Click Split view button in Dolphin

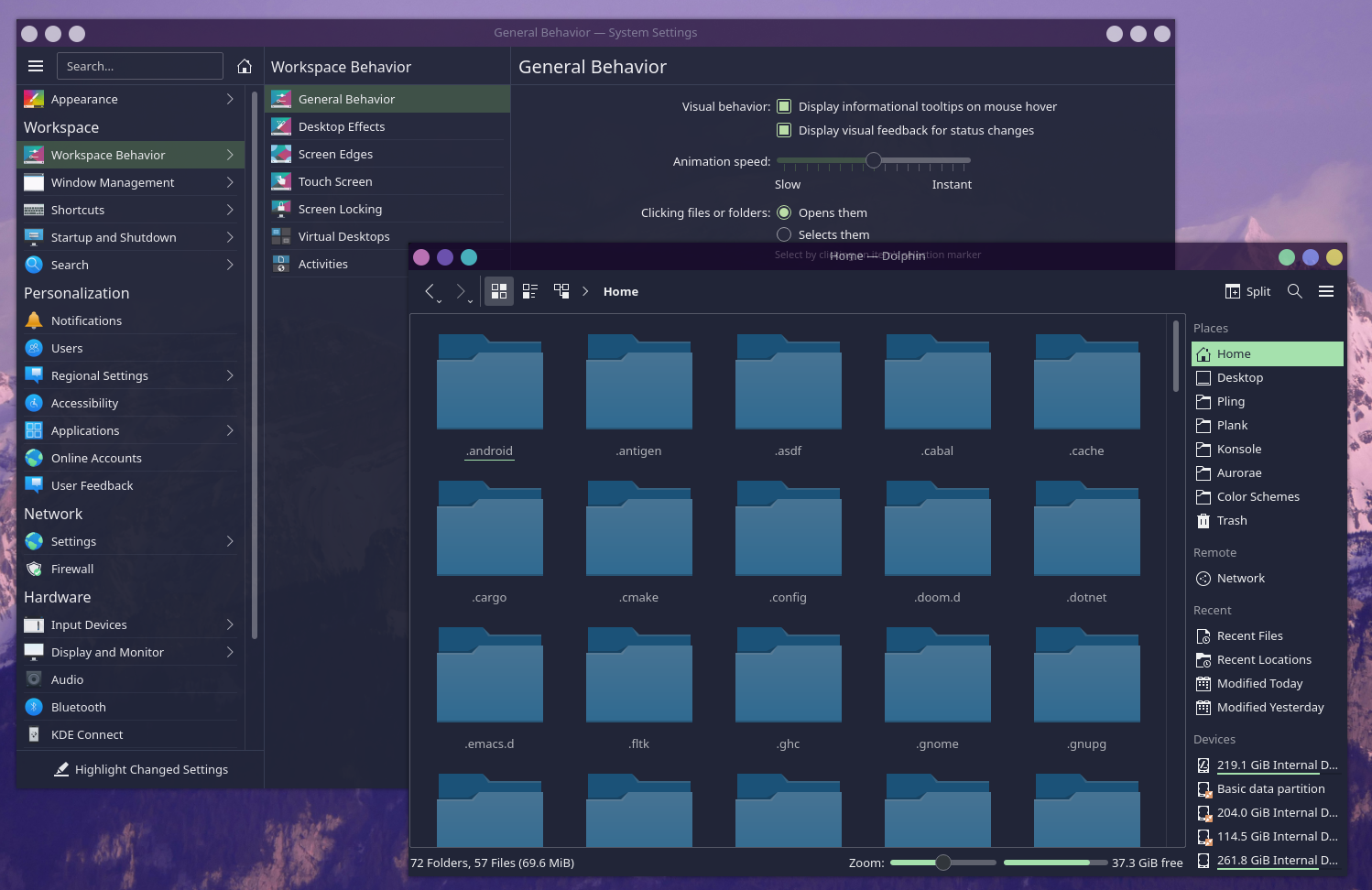click(1247, 291)
